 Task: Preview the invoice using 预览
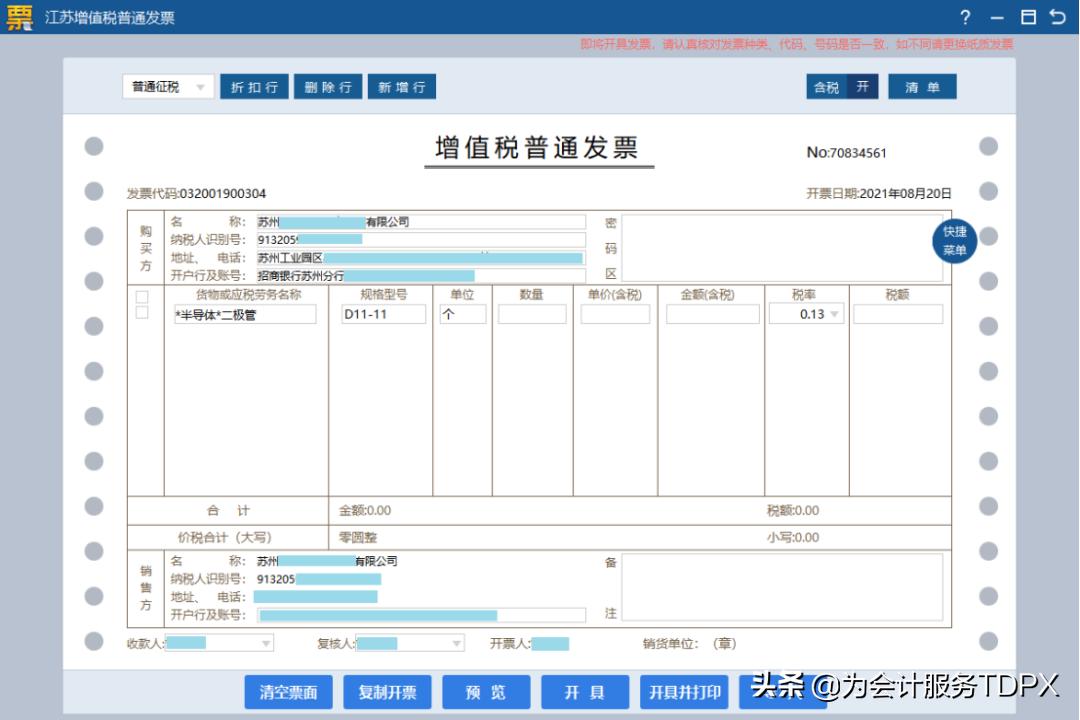pyautogui.click(x=486, y=691)
